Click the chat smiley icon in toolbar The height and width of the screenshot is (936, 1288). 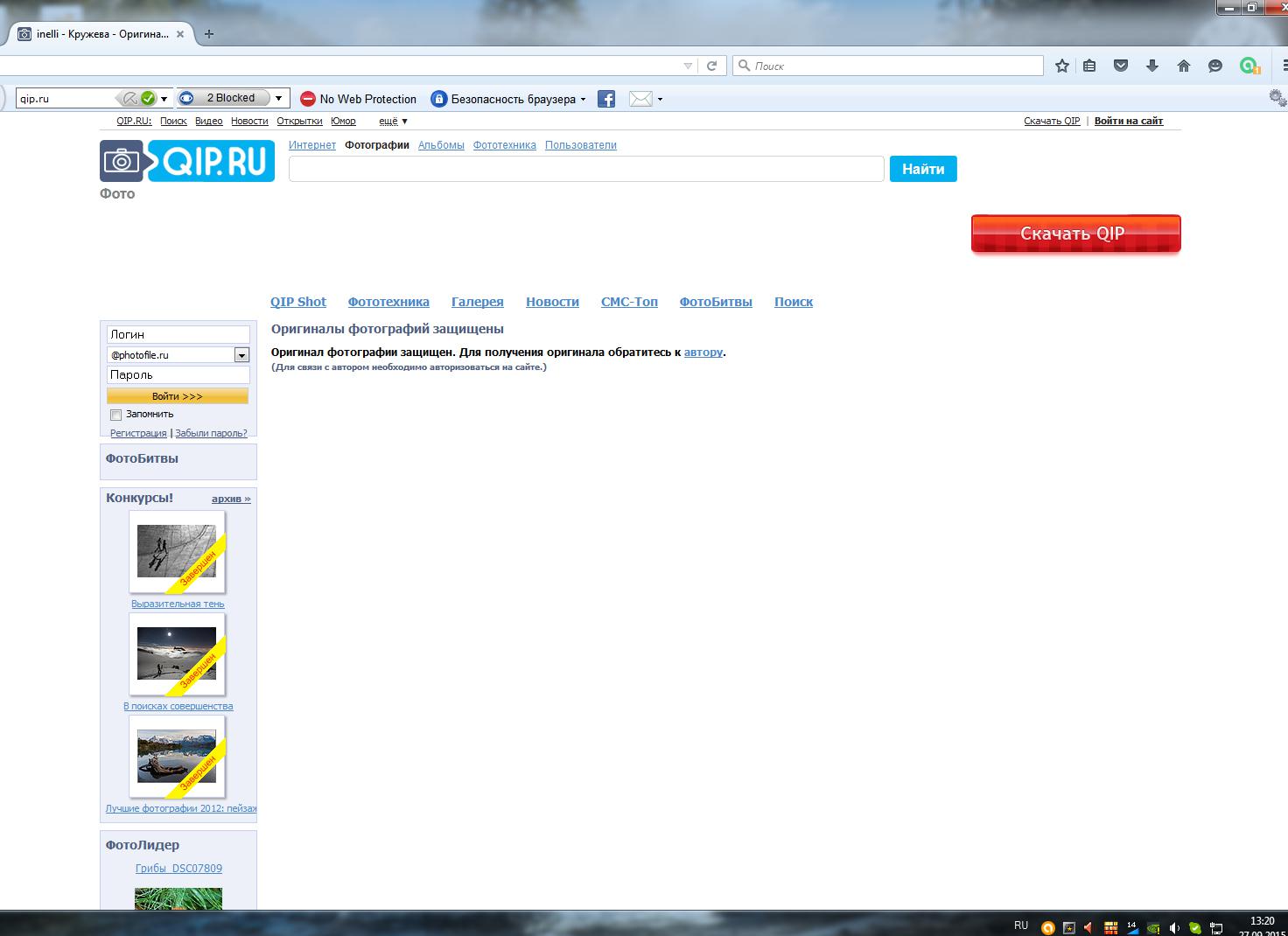(x=1215, y=66)
